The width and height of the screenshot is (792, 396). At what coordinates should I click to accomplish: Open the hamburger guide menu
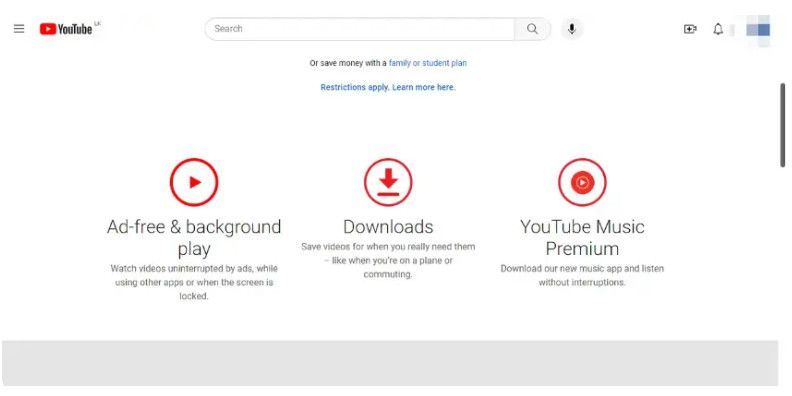coord(19,29)
